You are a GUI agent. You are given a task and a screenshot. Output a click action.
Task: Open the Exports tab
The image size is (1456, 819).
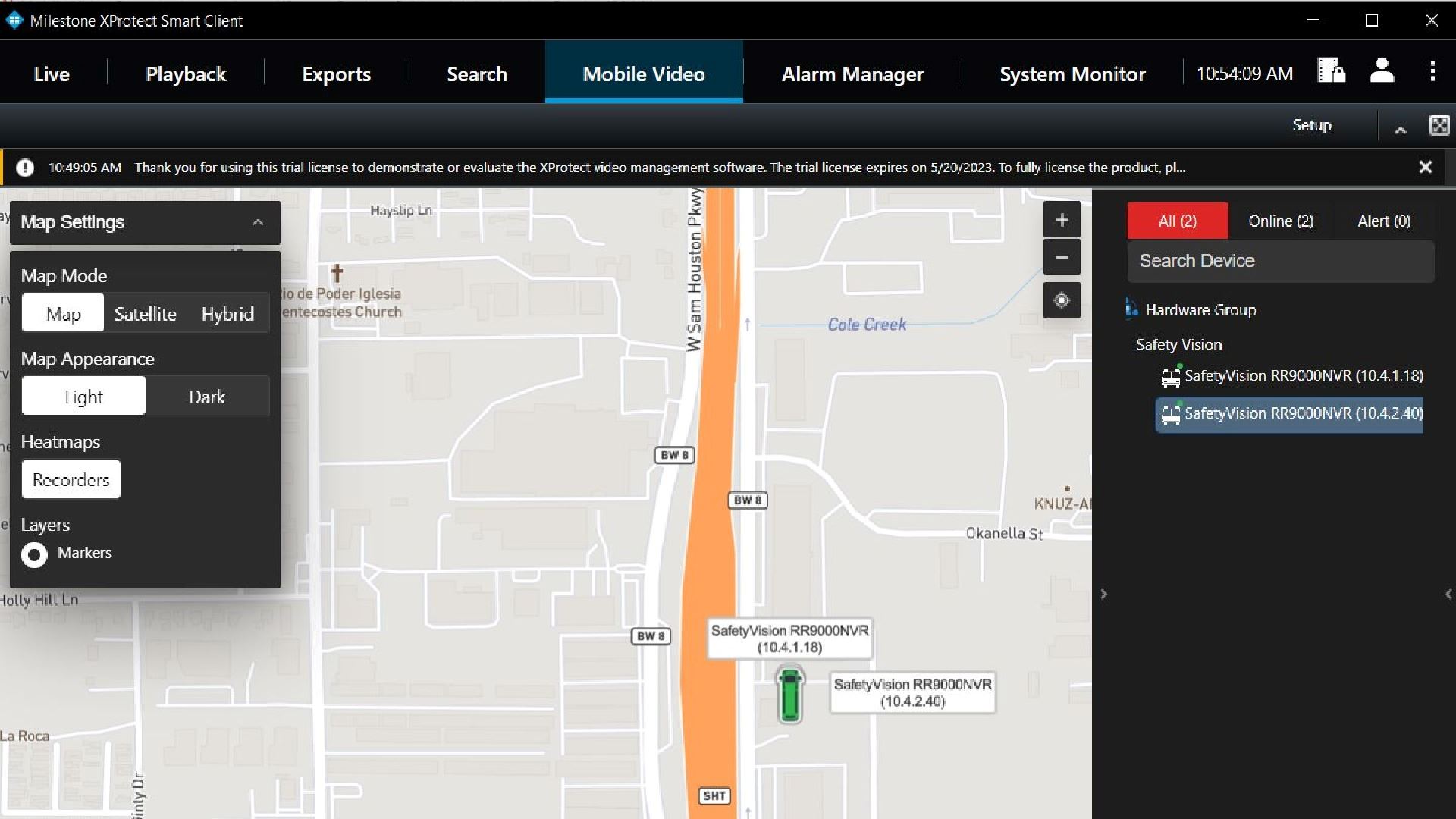336,74
